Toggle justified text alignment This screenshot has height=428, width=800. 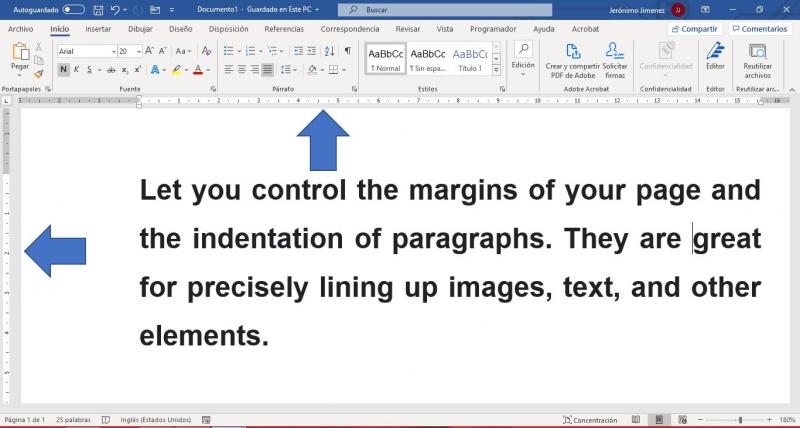coord(268,70)
